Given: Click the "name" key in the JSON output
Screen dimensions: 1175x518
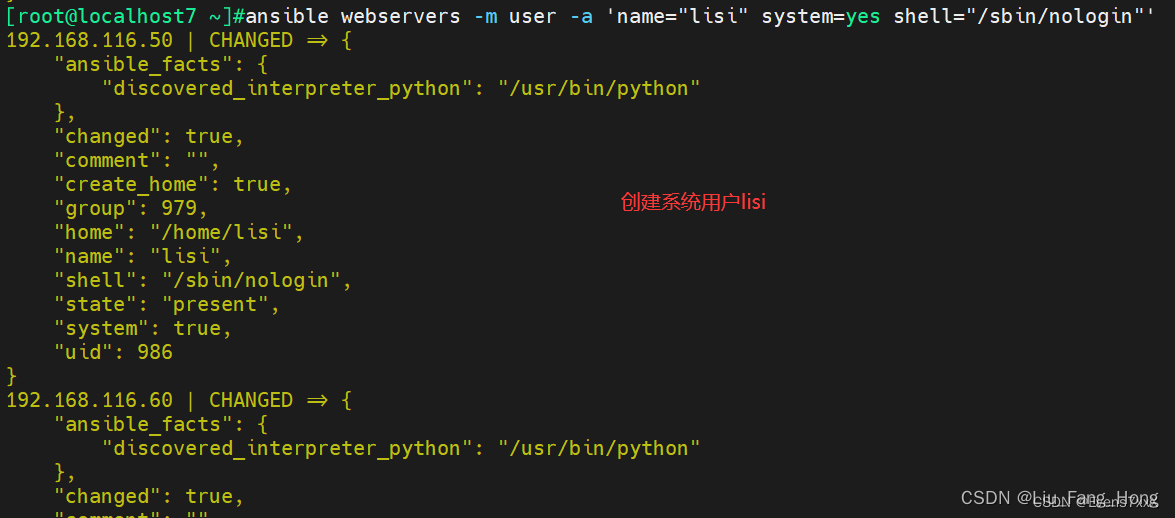Looking at the screenshot, I should tap(89, 256).
